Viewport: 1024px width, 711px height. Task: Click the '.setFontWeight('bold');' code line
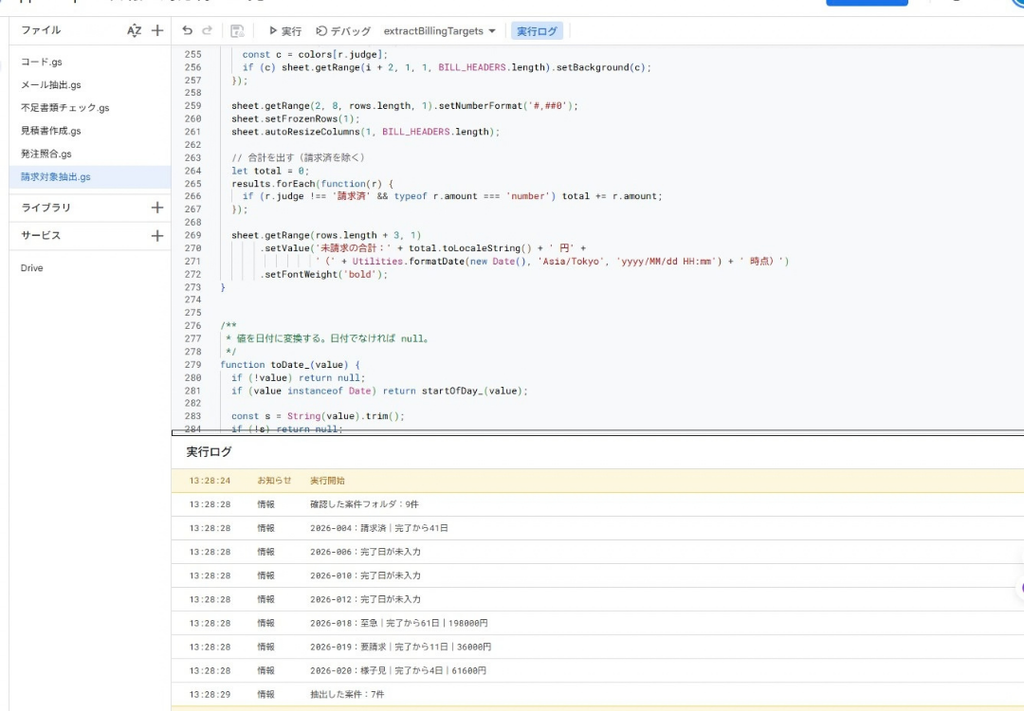(x=323, y=274)
